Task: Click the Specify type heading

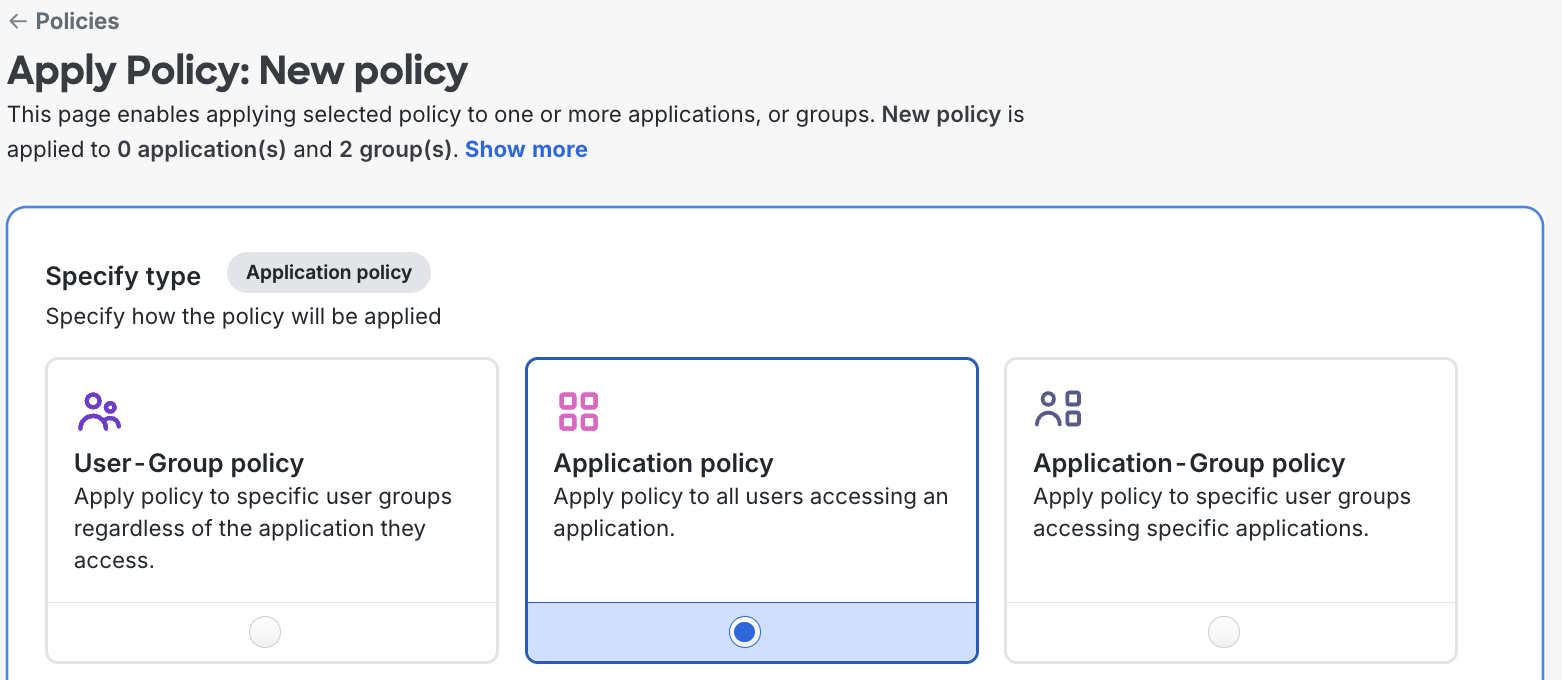Action: pos(123,276)
